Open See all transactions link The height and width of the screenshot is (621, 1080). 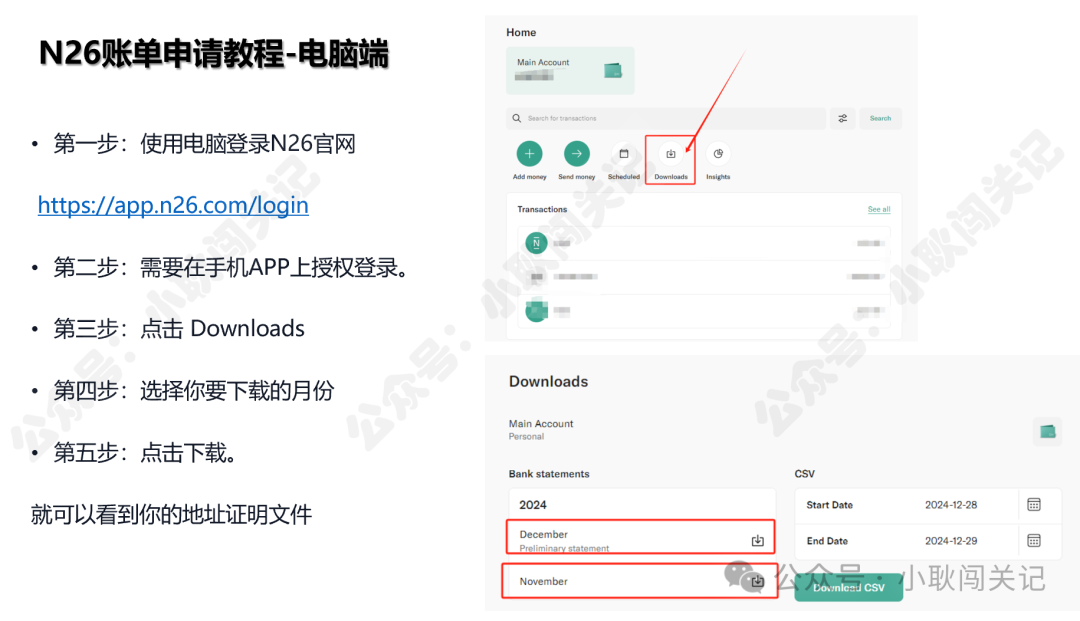point(879,209)
